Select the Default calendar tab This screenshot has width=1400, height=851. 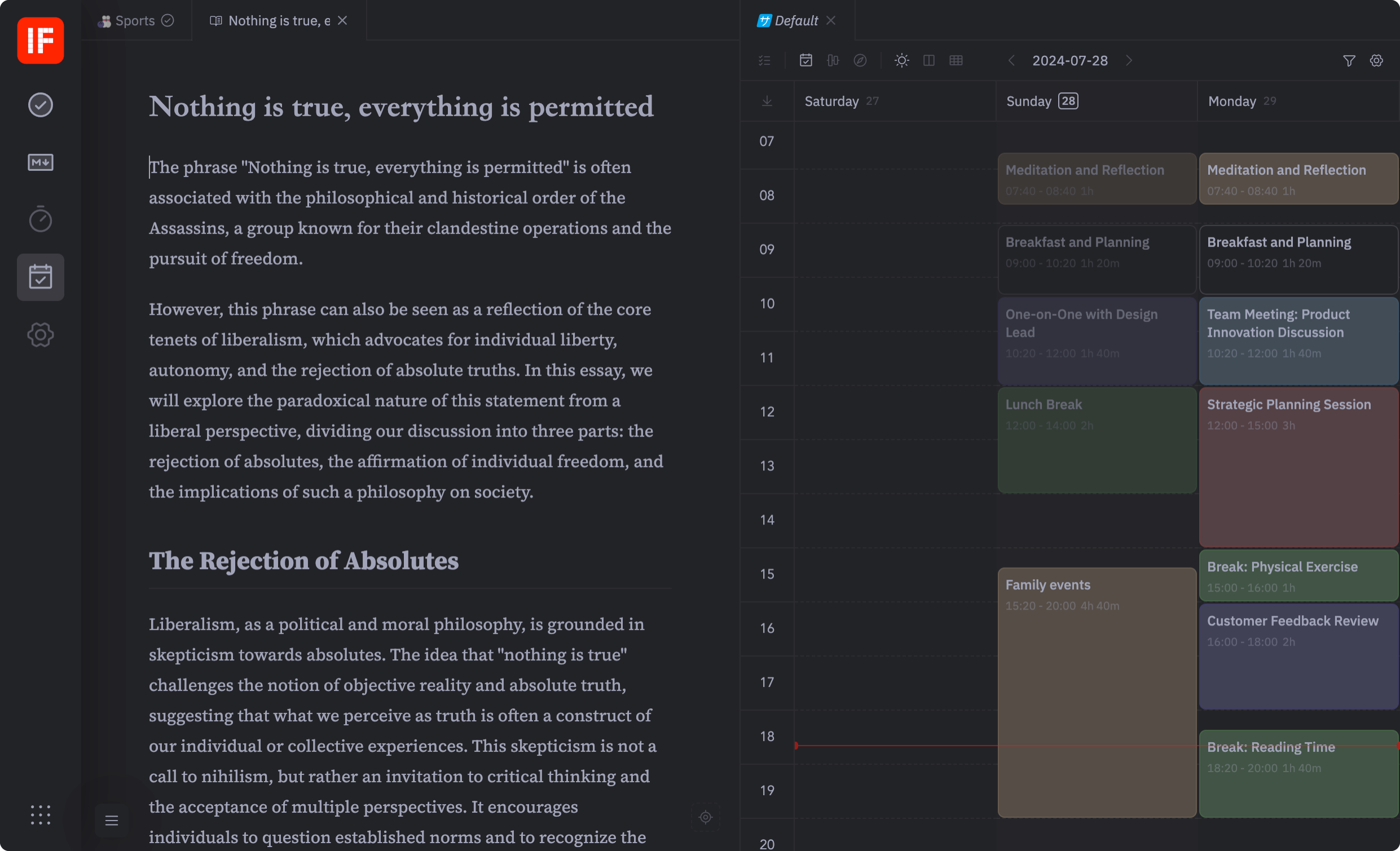tap(795, 20)
